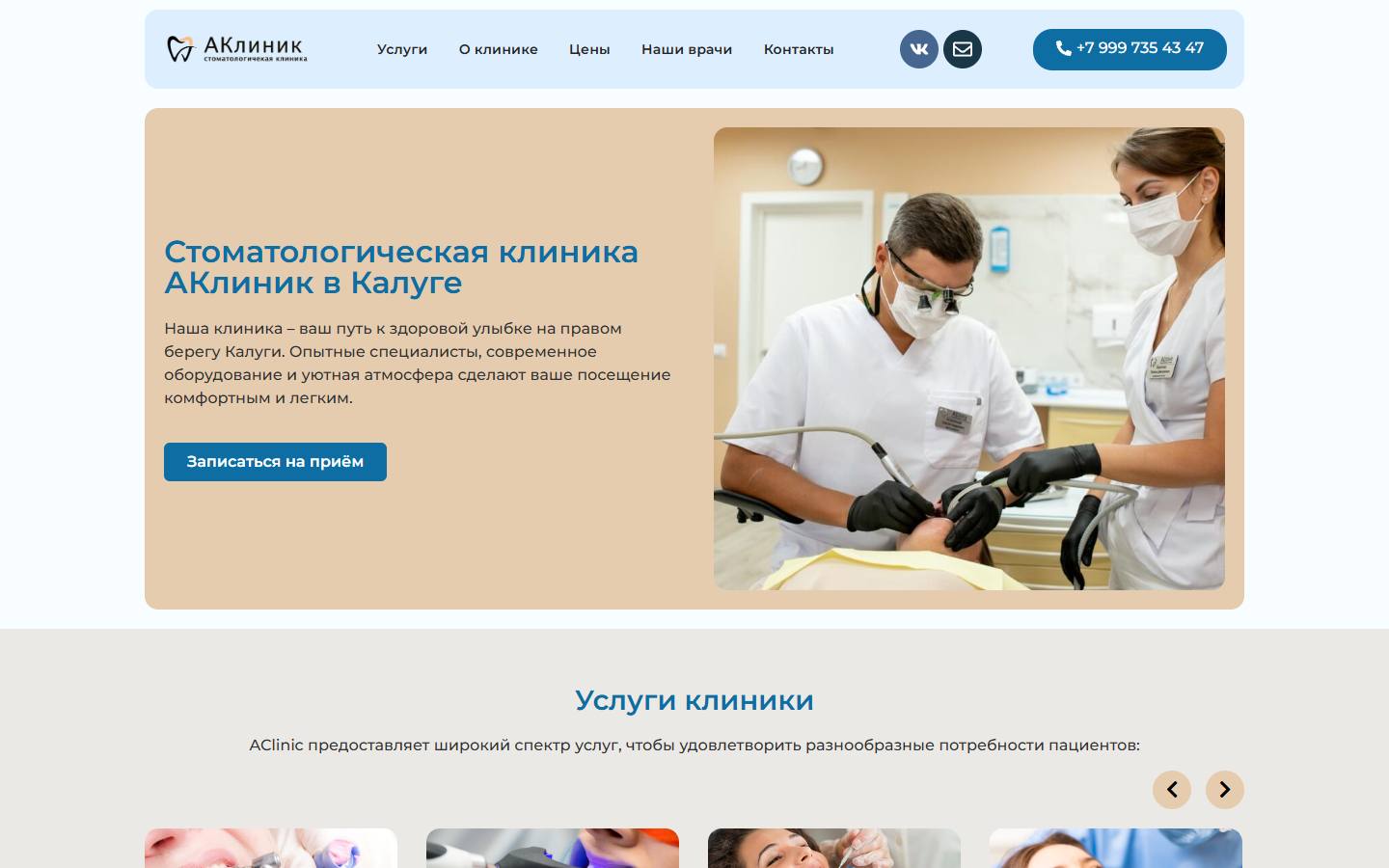Open the VK social page icon
Image resolution: width=1389 pixels, height=868 pixels.
click(x=919, y=49)
